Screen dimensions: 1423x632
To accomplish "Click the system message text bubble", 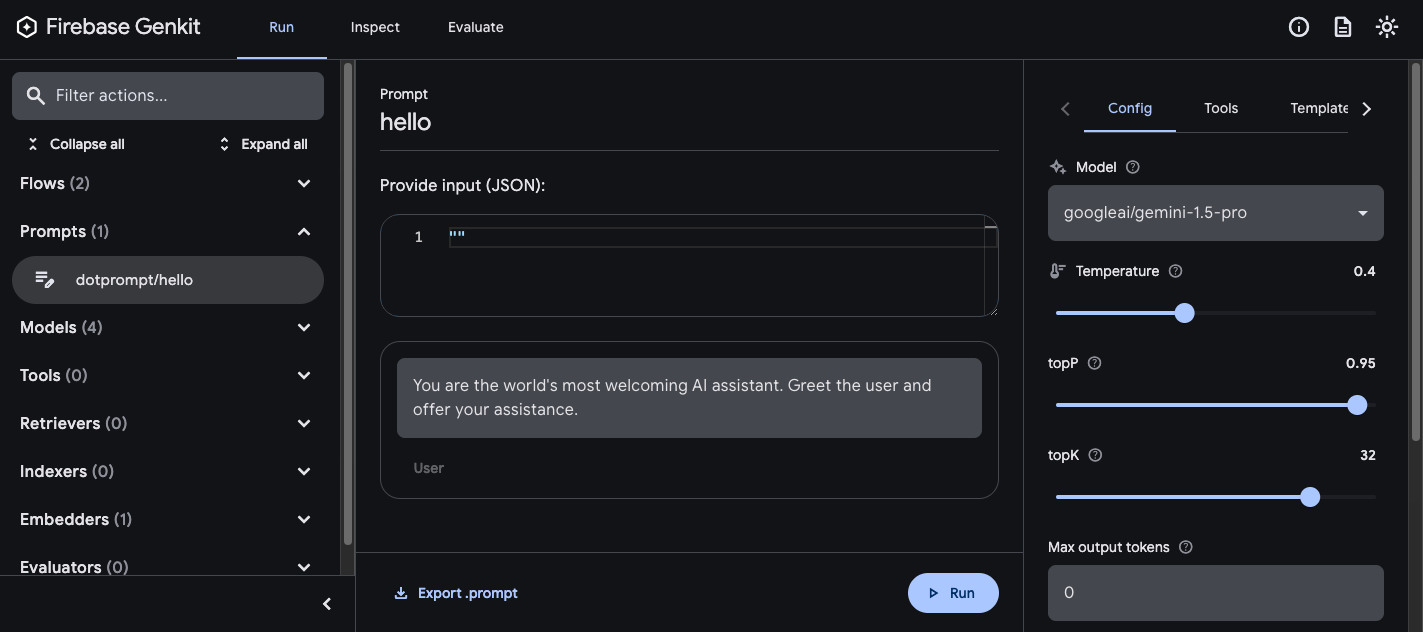I will [689, 398].
